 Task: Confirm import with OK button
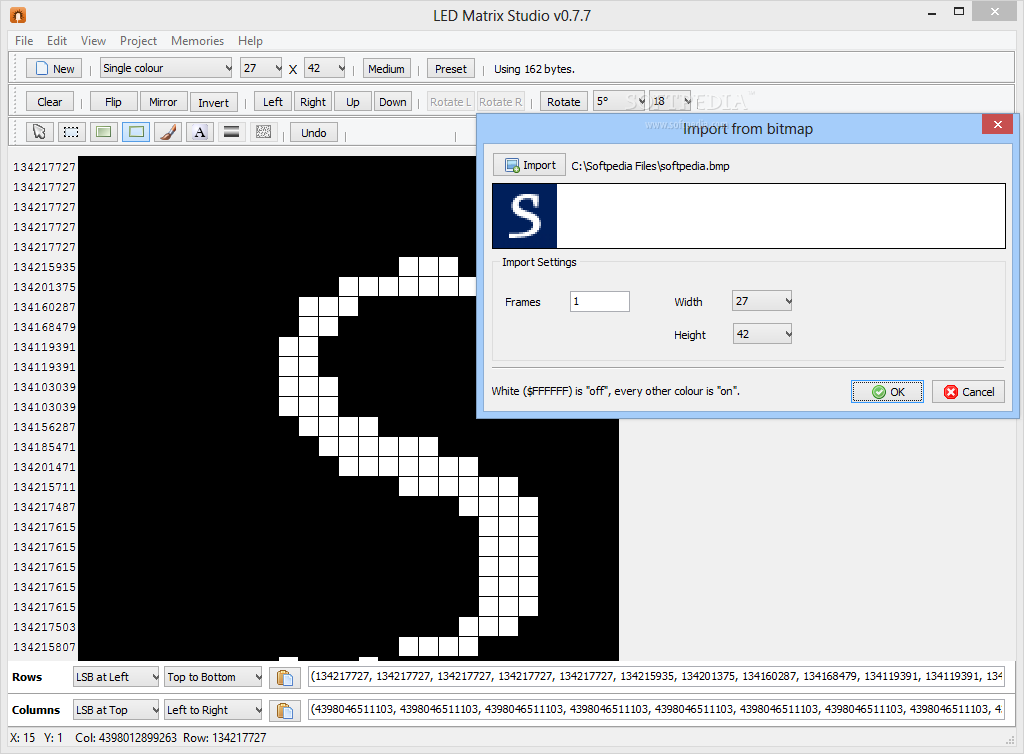[887, 392]
